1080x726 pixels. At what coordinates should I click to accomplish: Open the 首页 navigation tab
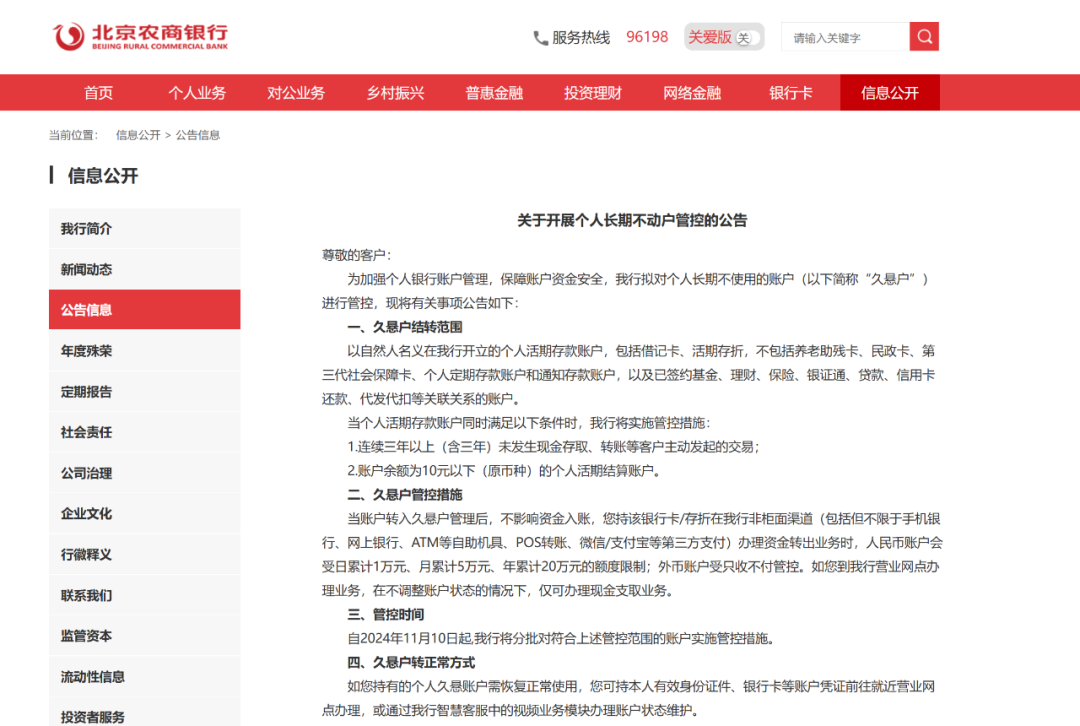pyautogui.click(x=98, y=92)
